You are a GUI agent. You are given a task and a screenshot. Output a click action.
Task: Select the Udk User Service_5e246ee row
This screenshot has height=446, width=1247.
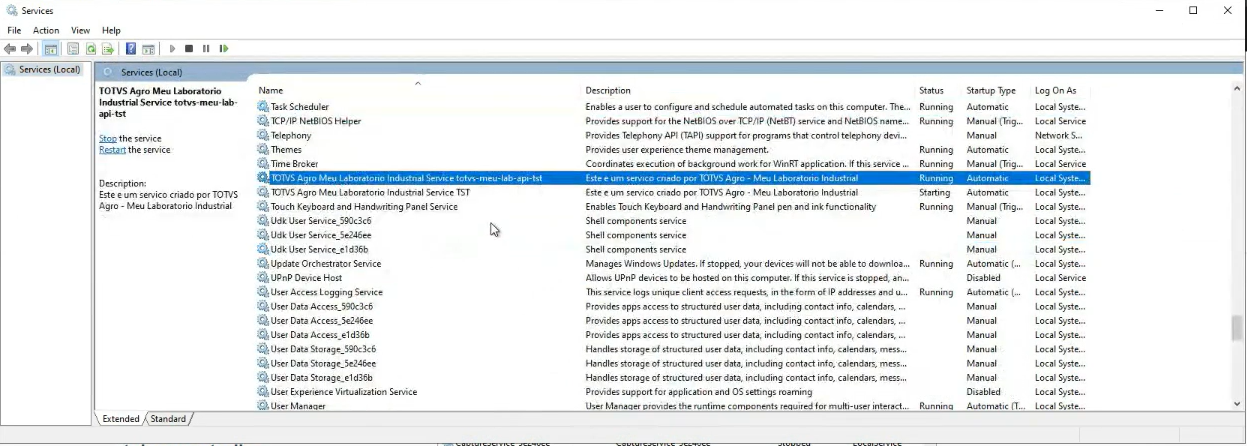coord(673,235)
